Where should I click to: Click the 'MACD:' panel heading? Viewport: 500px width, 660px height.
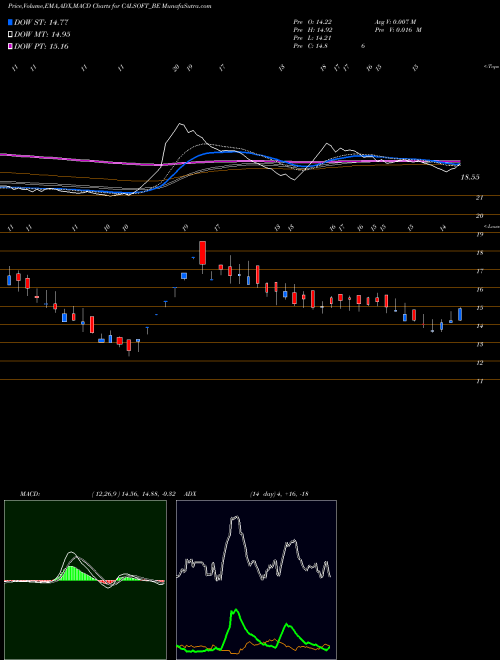coord(30,494)
